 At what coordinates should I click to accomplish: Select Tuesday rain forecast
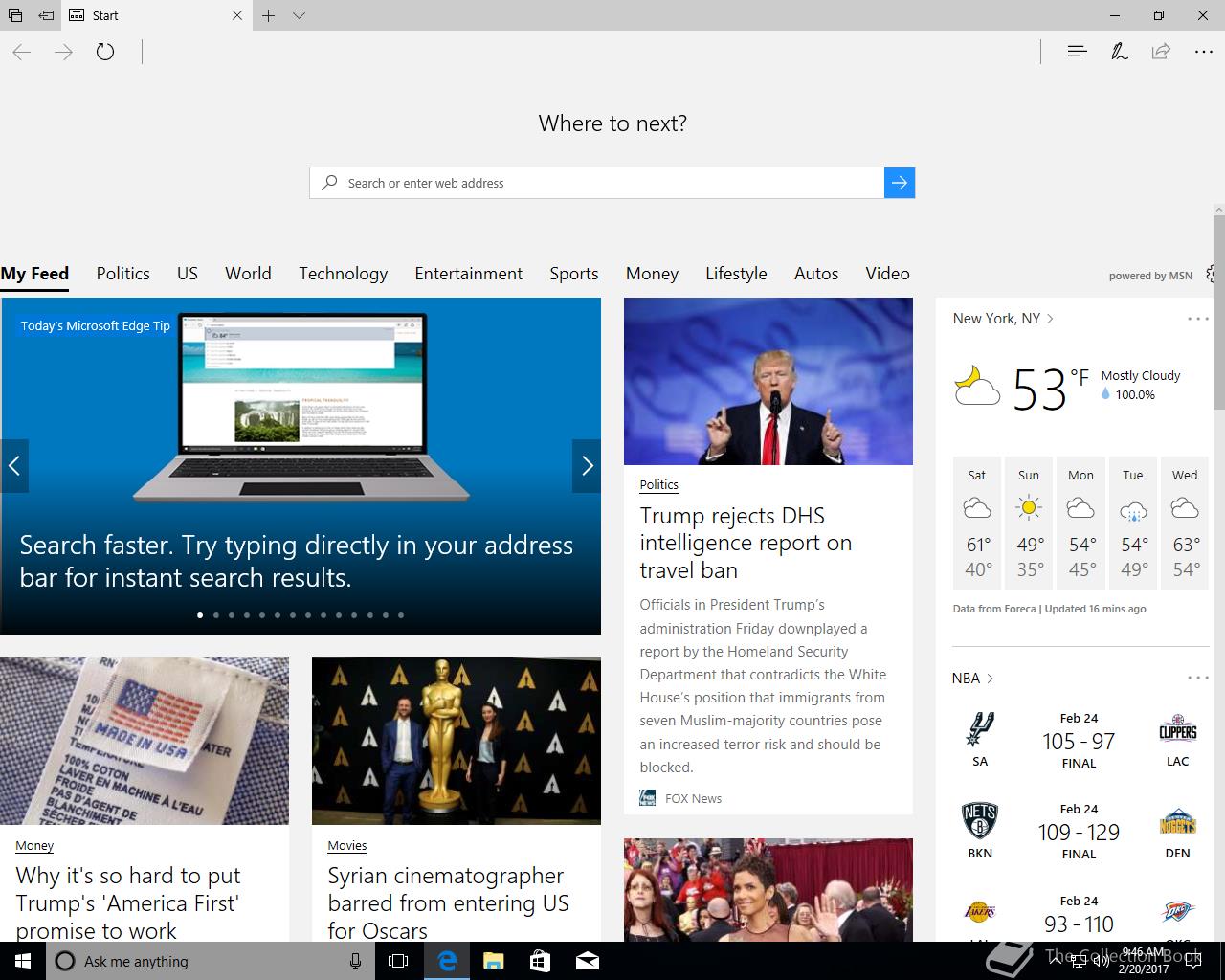click(x=1133, y=523)
